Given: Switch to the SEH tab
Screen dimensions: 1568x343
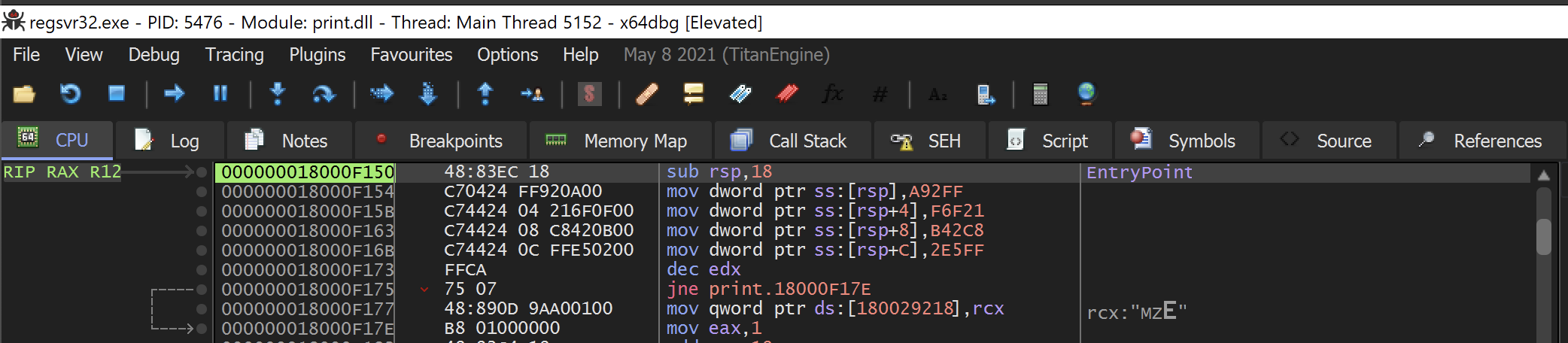Looking at the screenshot, I should click(x=928, y=141).
